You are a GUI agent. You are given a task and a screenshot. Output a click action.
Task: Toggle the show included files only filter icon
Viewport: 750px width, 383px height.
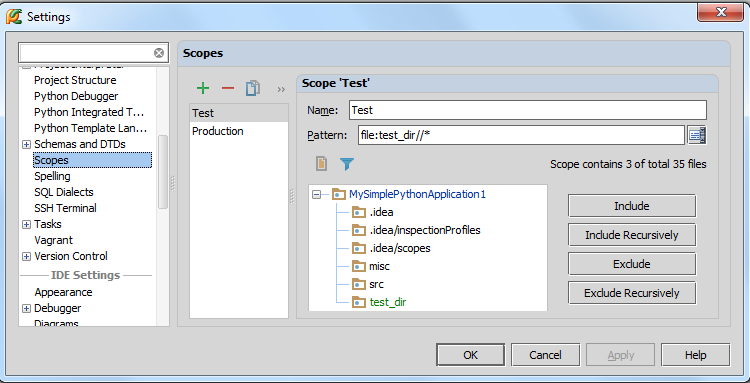pos(347,164)
